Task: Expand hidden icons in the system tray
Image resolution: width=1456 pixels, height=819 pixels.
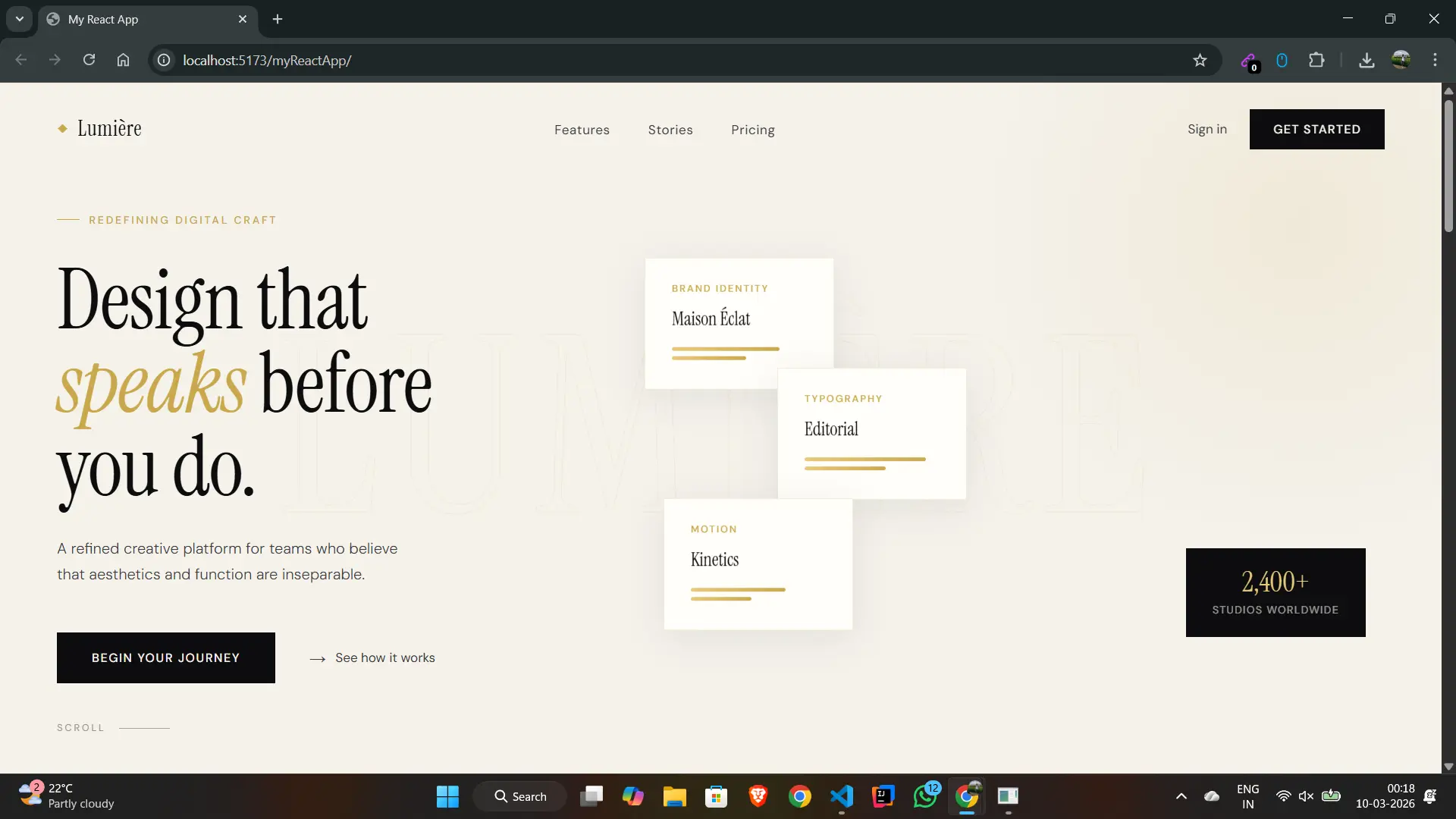Action: 1181,796
